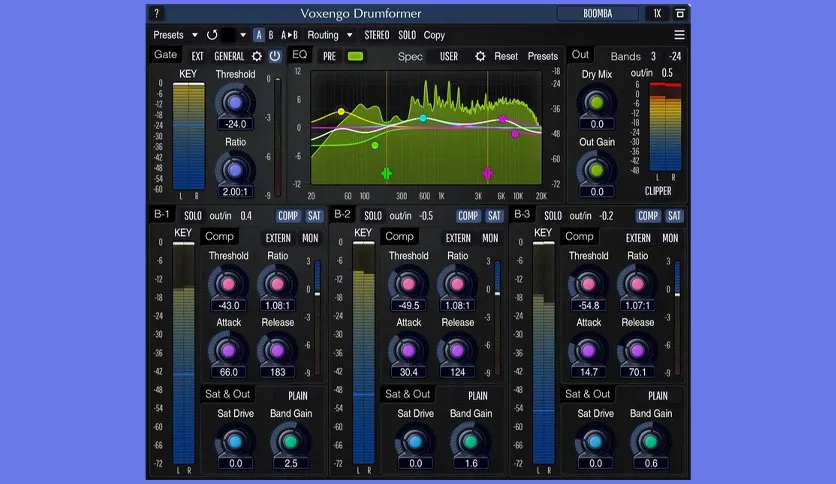This screenshot has height=484, width=836.
Task: Open the B-3 Comp tab
Action: 579,237
